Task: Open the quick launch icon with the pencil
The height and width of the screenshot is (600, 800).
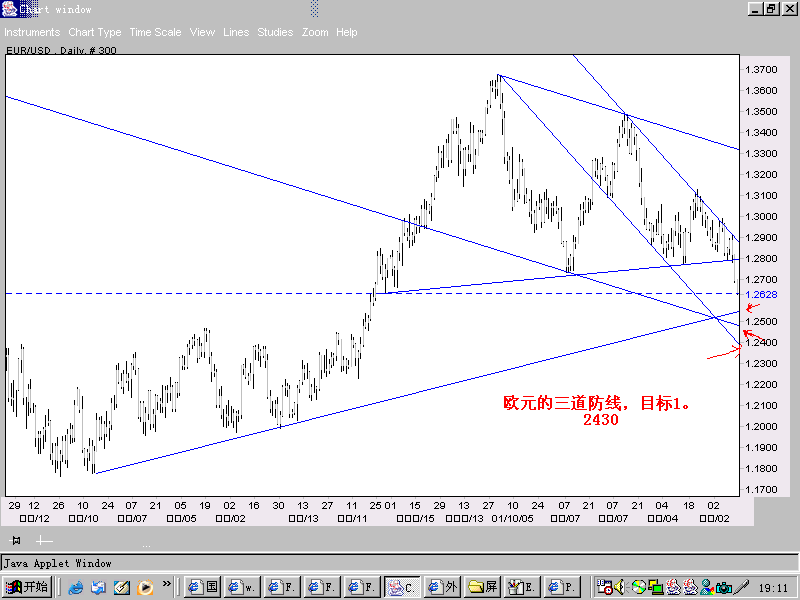Action: coord(122,588)
